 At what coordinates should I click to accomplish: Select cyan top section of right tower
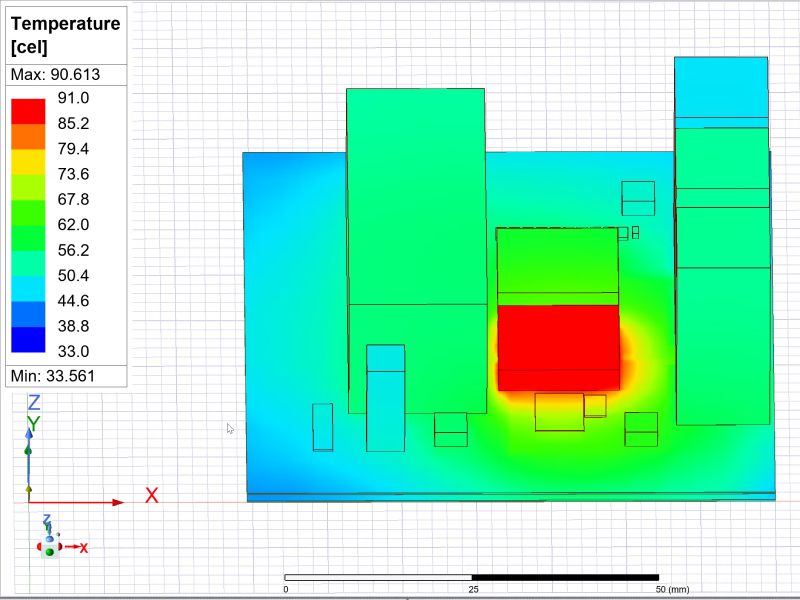720,90
